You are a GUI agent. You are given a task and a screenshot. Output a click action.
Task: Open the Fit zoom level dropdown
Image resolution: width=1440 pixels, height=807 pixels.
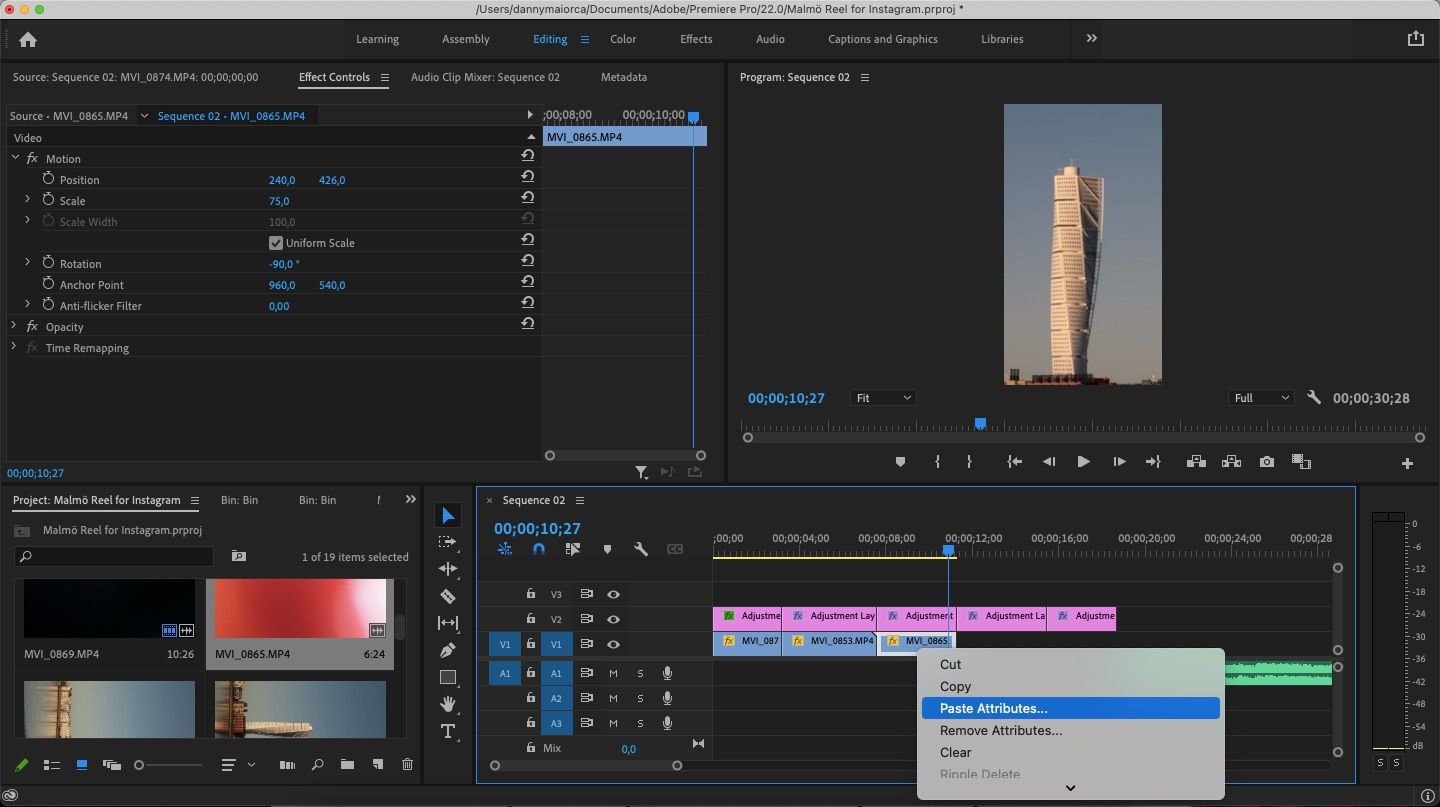[x=884, y=398]
